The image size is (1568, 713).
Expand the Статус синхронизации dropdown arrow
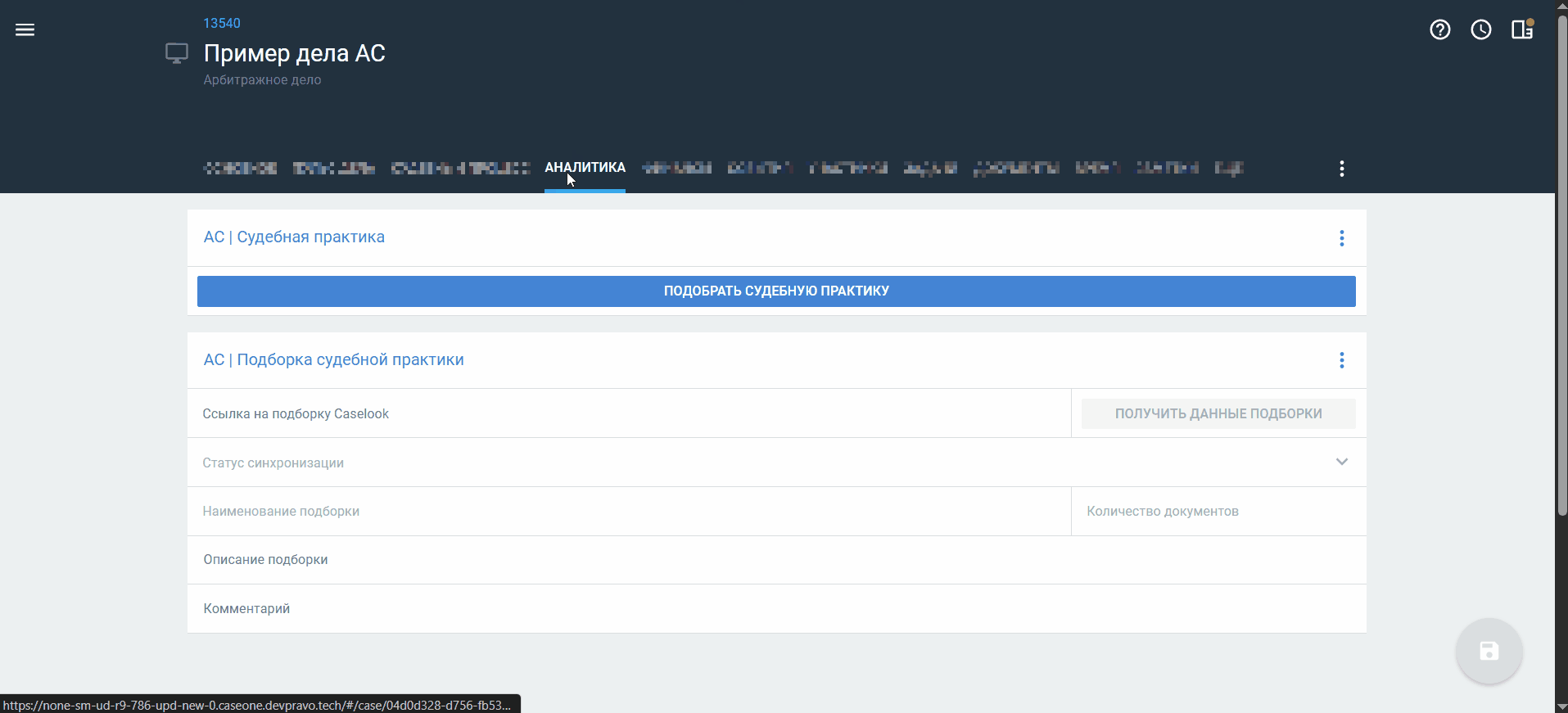pyautogui.click(x=1341, y=462)
